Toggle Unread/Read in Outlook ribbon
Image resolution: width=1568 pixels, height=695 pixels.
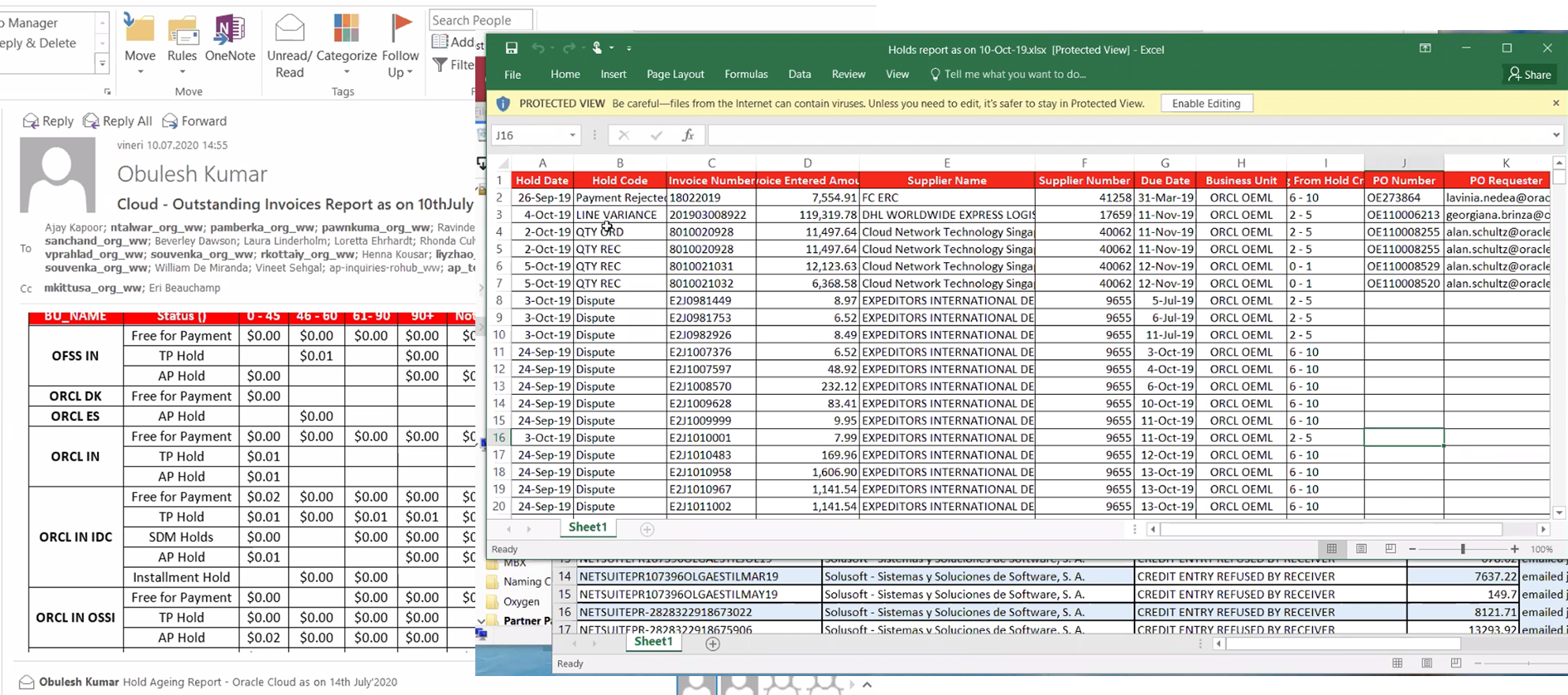290,47
